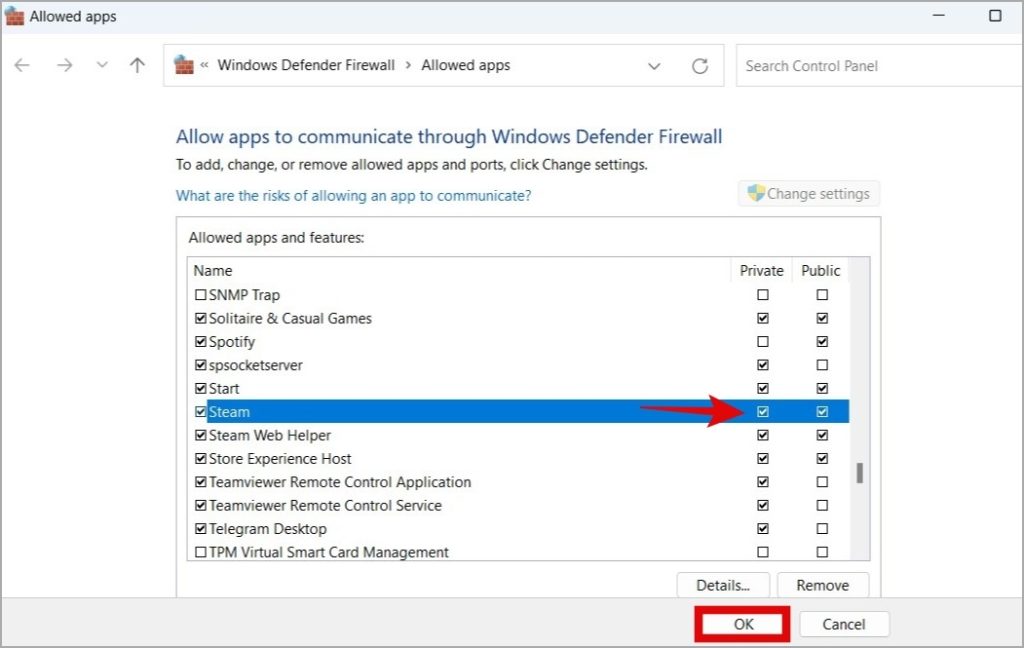Click the apps list scrollbar thumb
The height and width of the screenshot is (648, 1024).
(860, 473)
